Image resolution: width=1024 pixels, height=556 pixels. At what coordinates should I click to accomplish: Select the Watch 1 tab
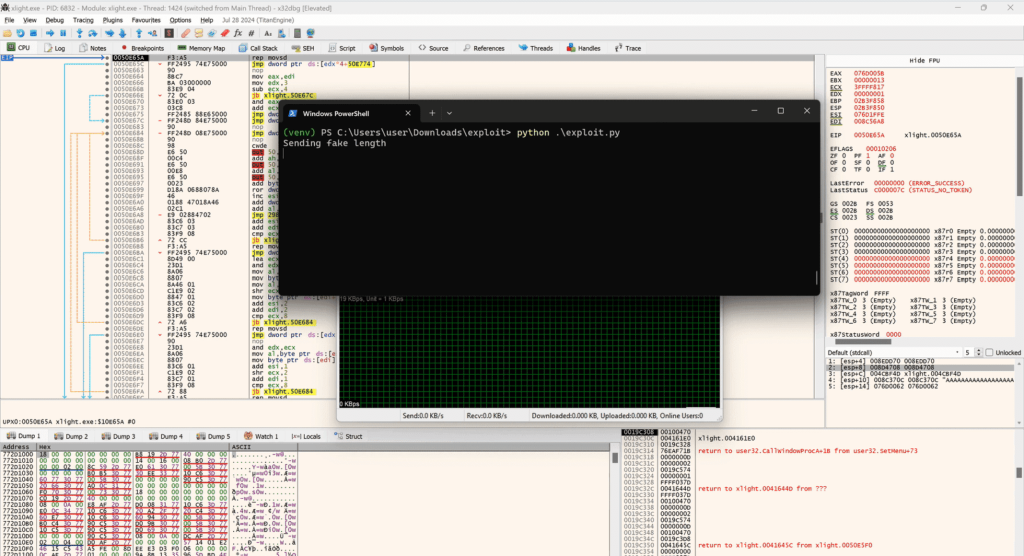[261, 436]
